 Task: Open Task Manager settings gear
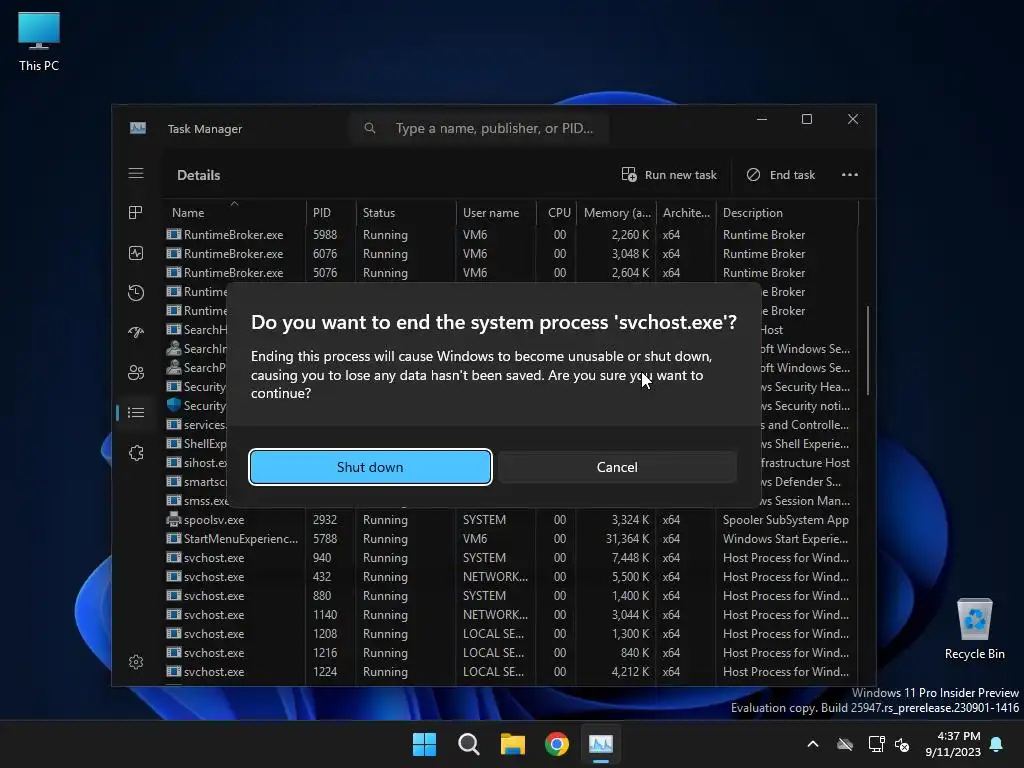[x=136, y=662]
